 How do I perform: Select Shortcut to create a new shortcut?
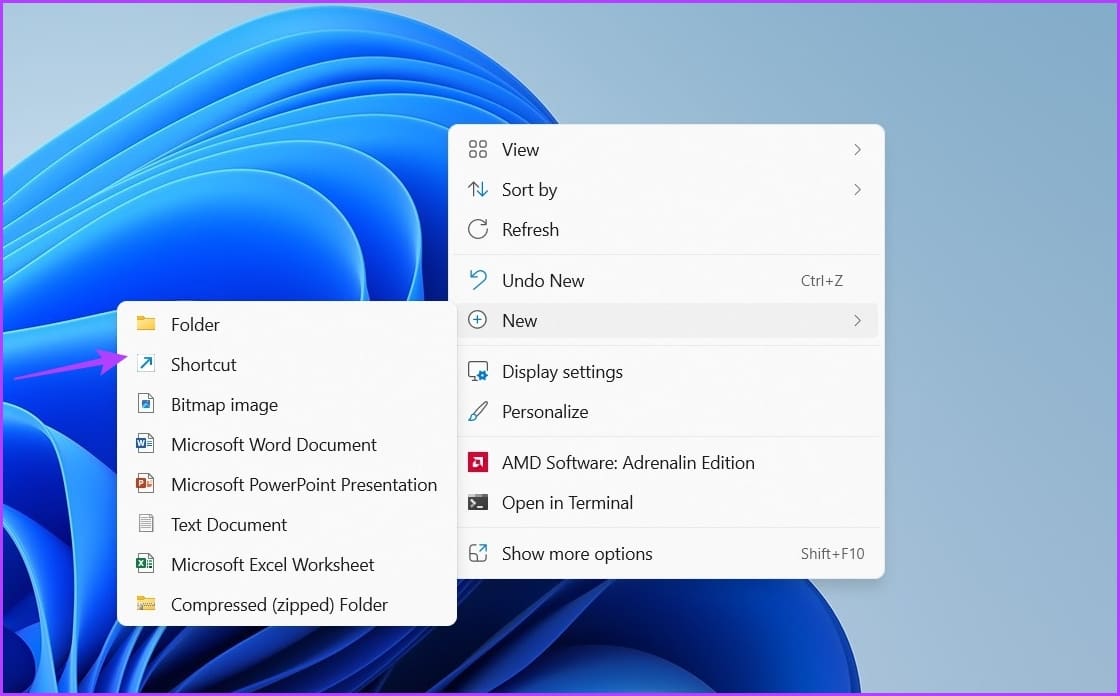click(x=204, y=364)
